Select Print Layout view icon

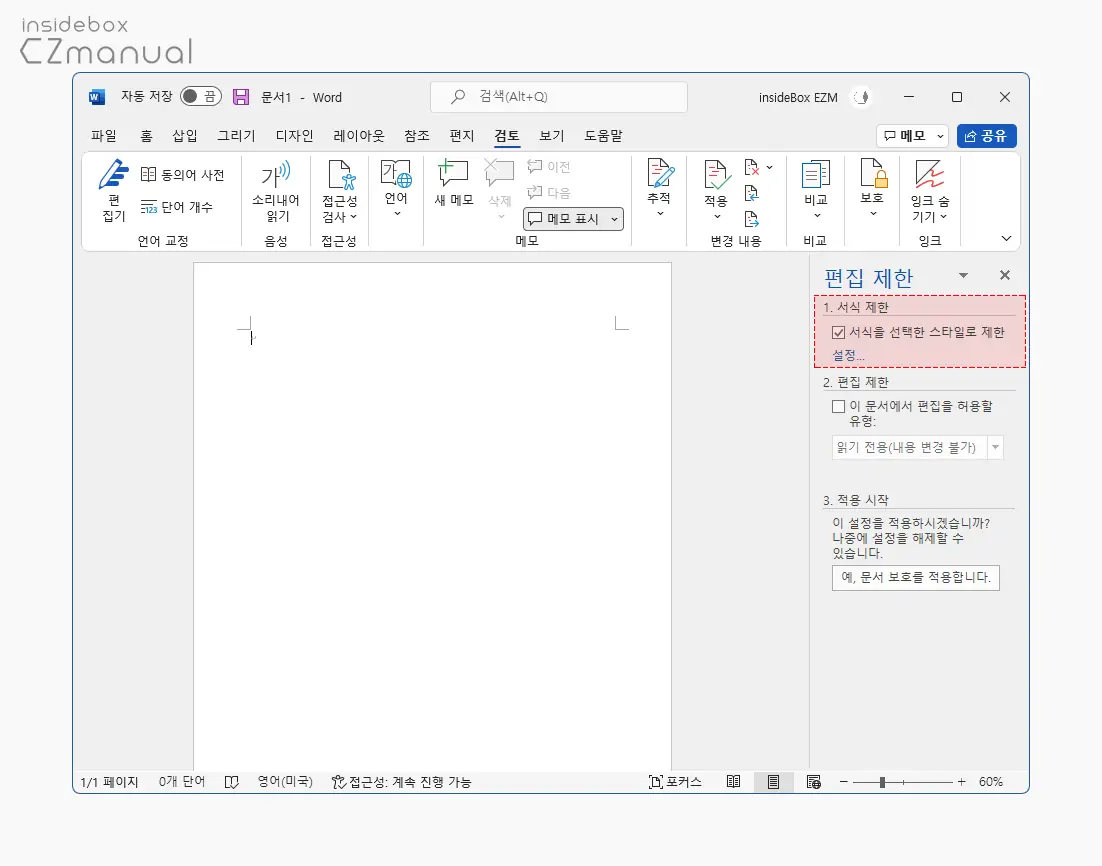click(773, 782)
